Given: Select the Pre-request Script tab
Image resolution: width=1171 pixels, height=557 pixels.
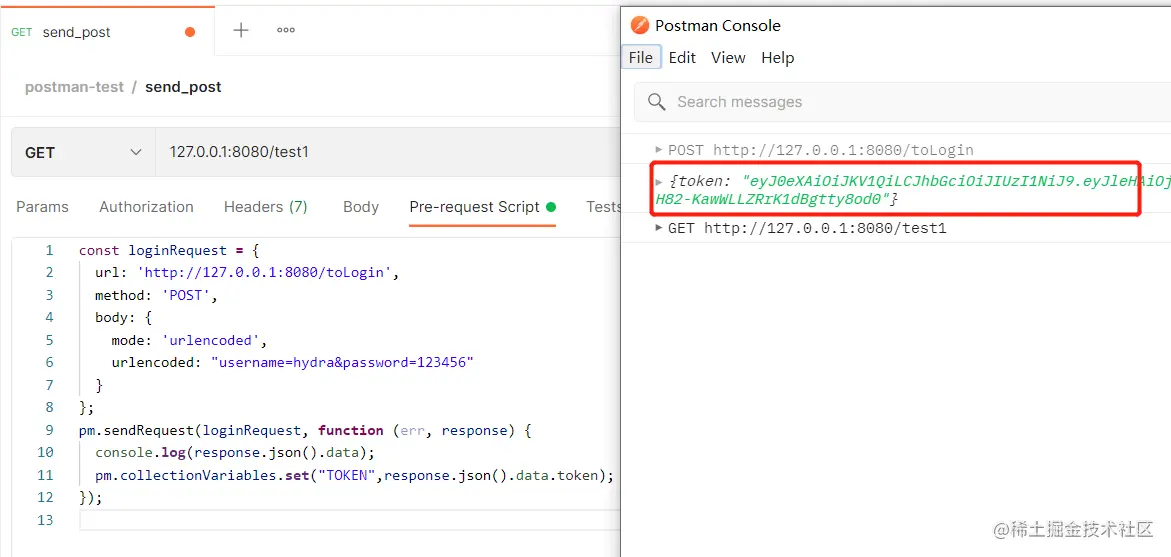Looking at the screenshot, I should tap(482, 207).
